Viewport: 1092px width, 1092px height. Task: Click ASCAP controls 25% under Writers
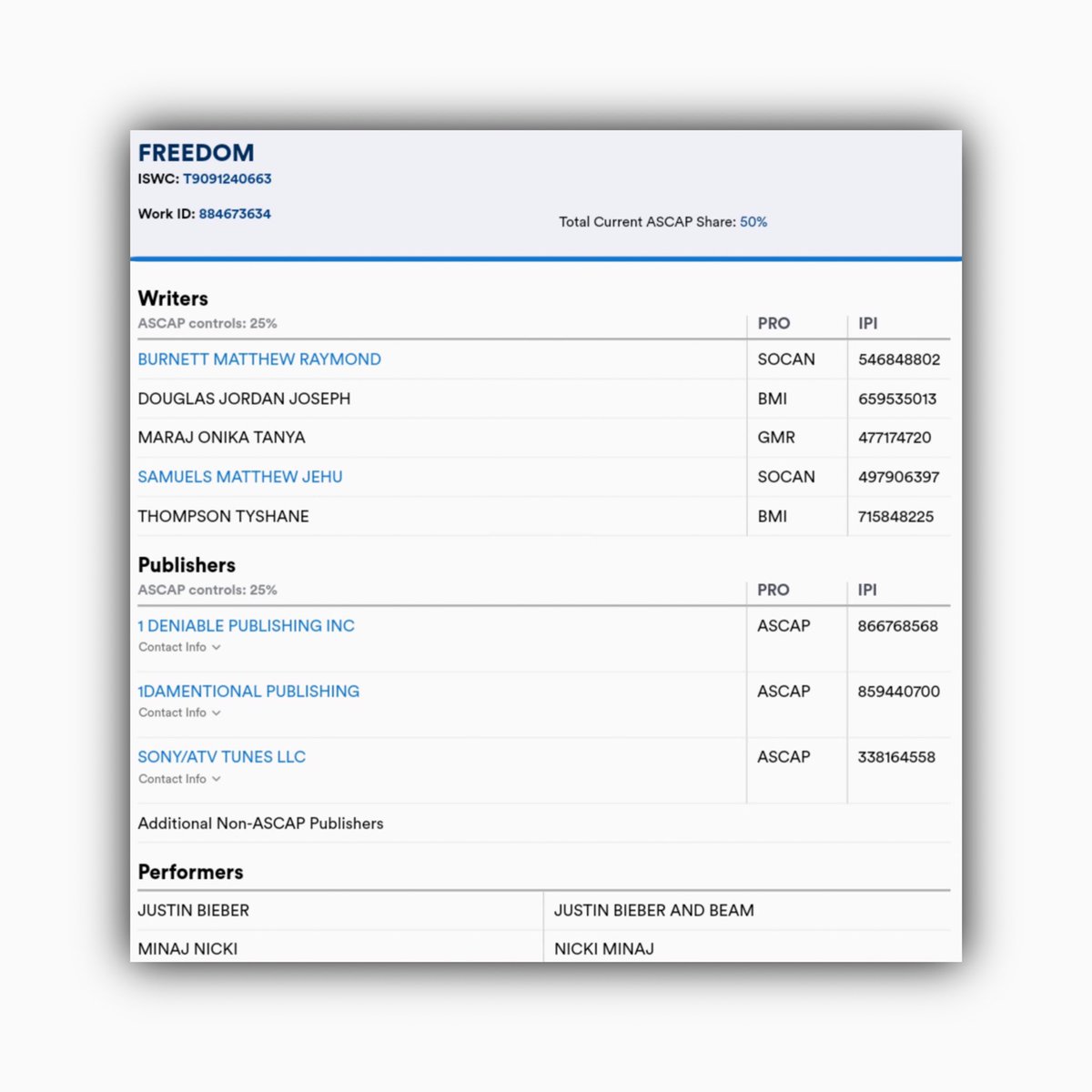[x=207, y=324]
